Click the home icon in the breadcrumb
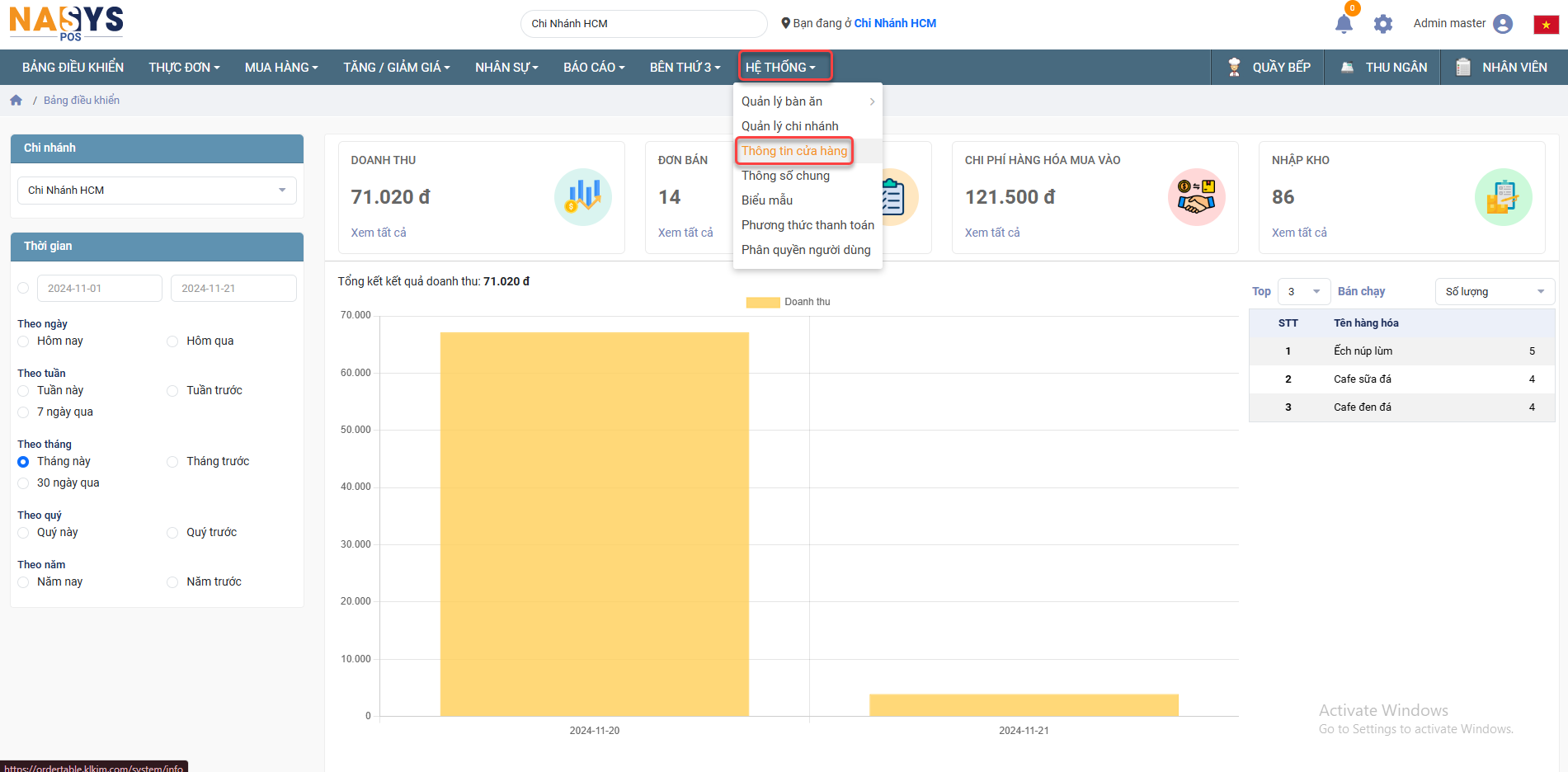The height and width of the screenshot is (772, 1568). tap(16, 100)
